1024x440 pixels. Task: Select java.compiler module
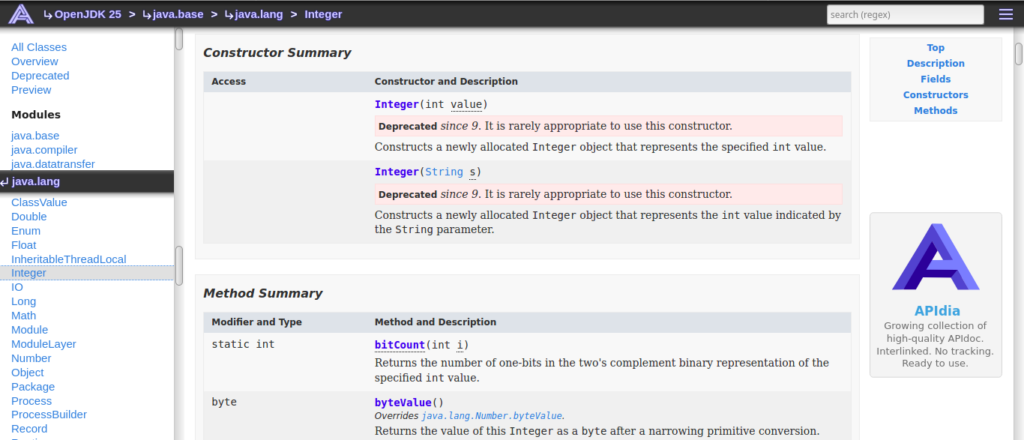coord(44,150)
